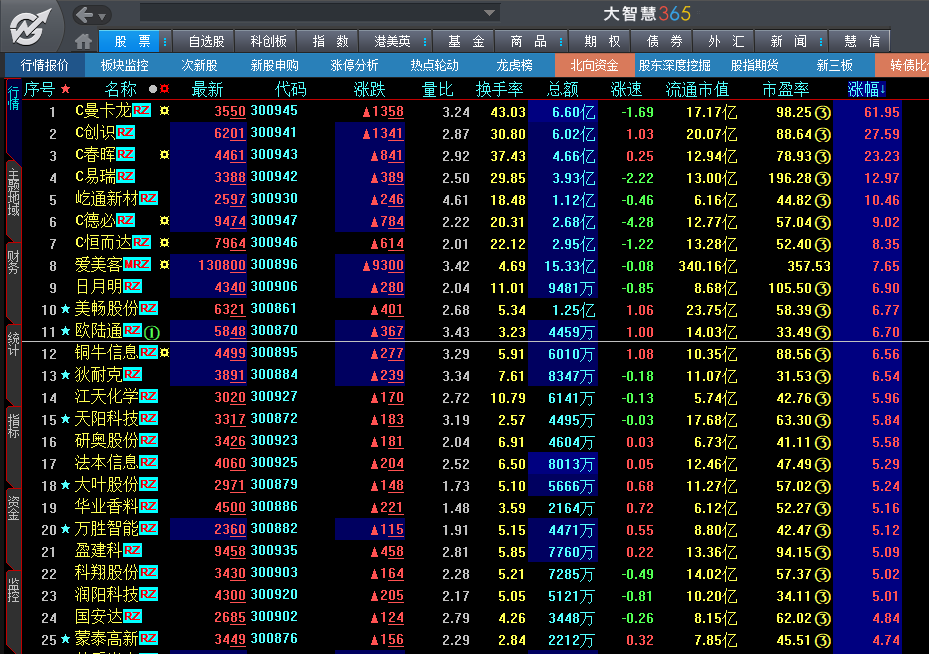Open the 热点轮动 sub-tab
The height and width of the screenshot is (654, 929).
coord(434,65)
